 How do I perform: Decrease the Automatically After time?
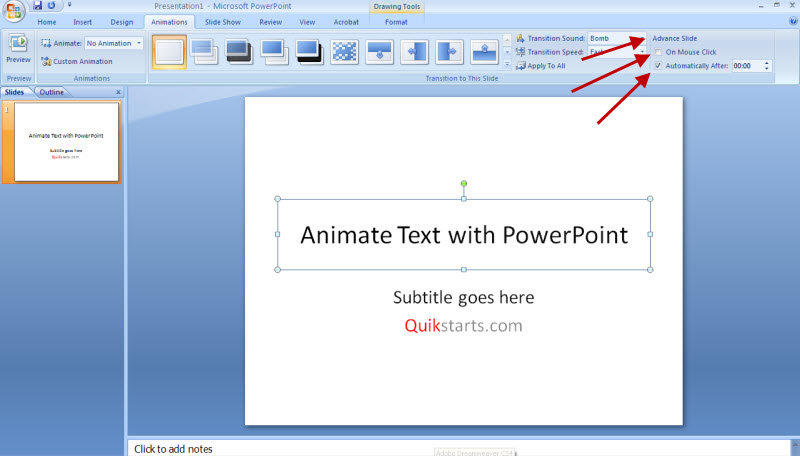coord(767,68)
